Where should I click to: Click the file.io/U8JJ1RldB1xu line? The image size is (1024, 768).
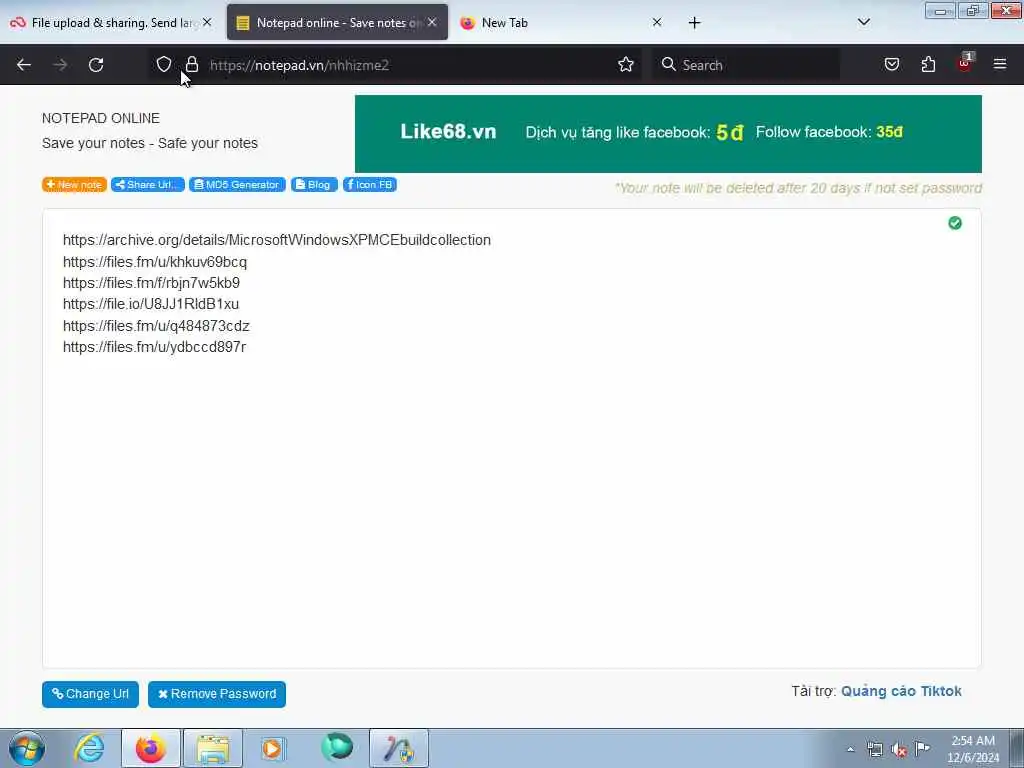pos(151,304)
